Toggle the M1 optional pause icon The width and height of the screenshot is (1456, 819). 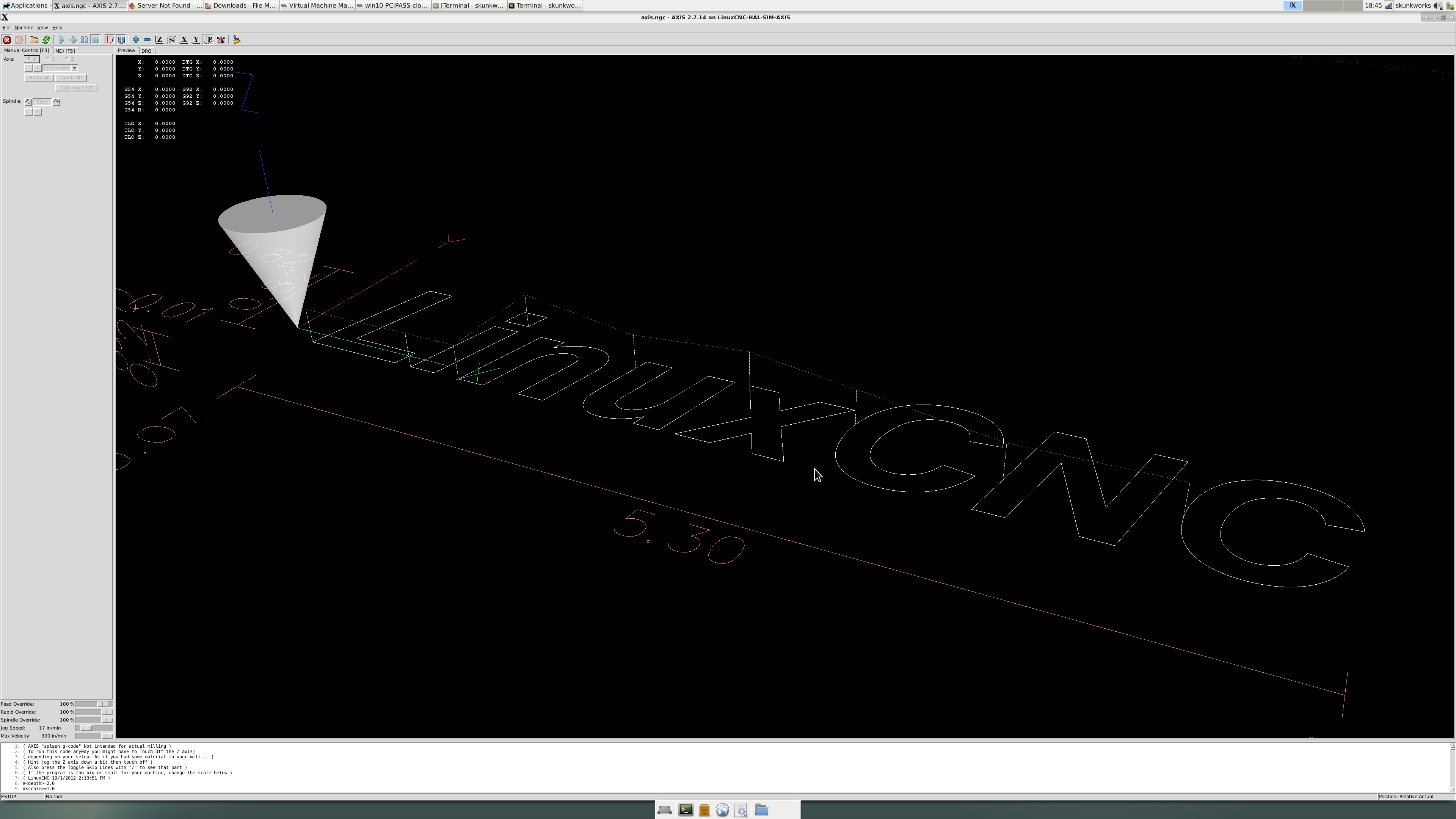click(x=121, y=39)
